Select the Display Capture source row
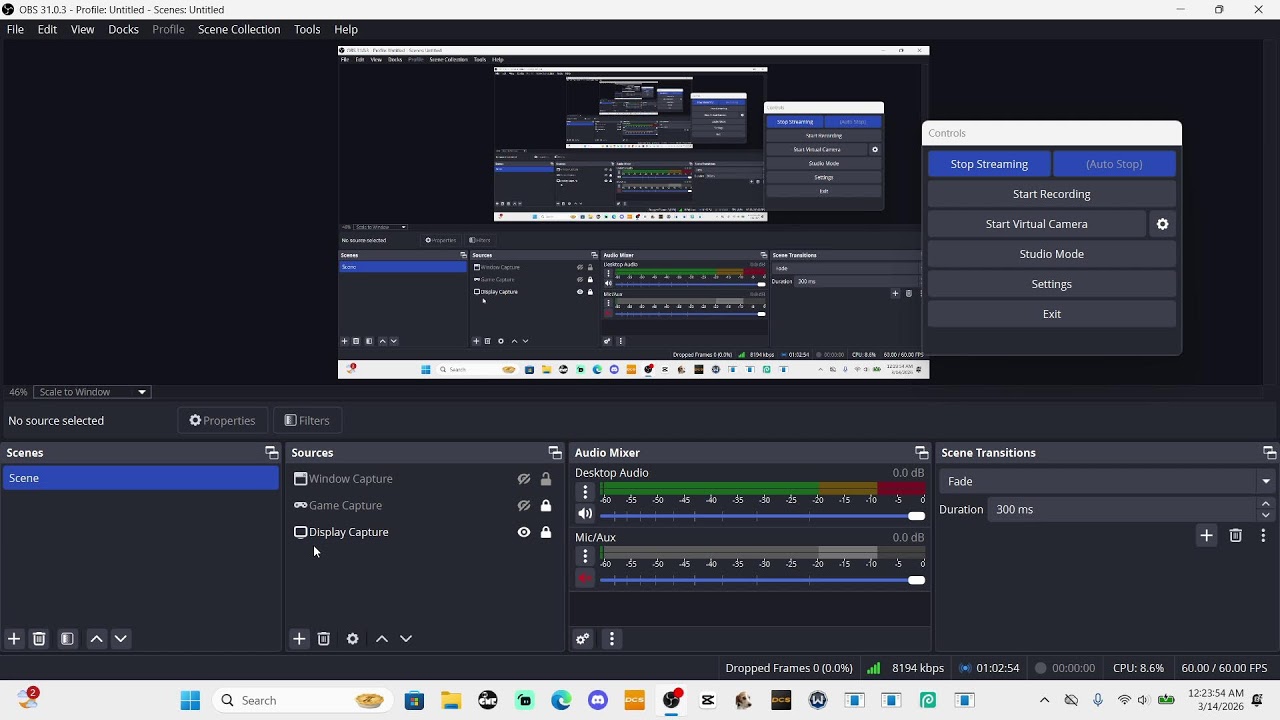Image resolution: width=1280 pixels, height=720 pixels. tap(424, 532)
